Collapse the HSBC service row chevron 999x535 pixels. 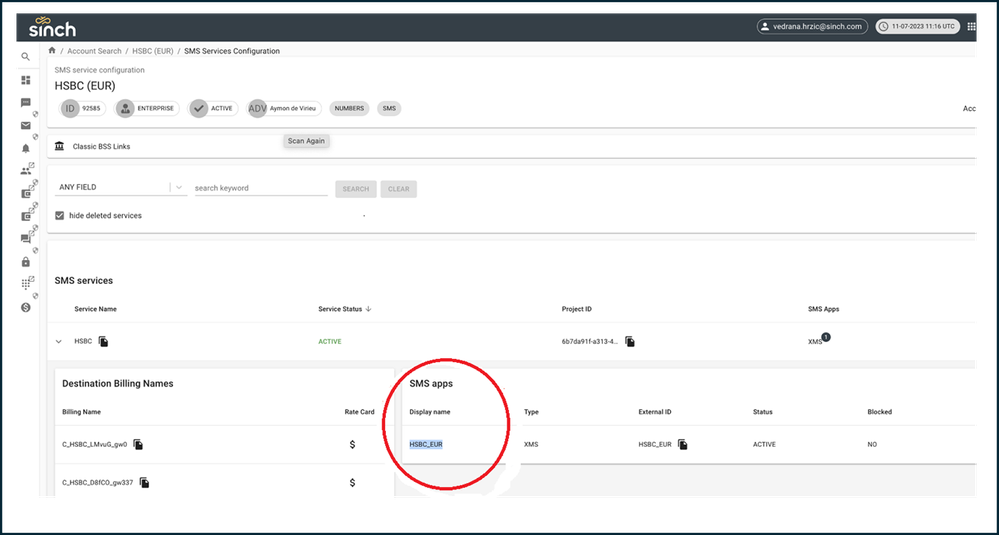59,342
